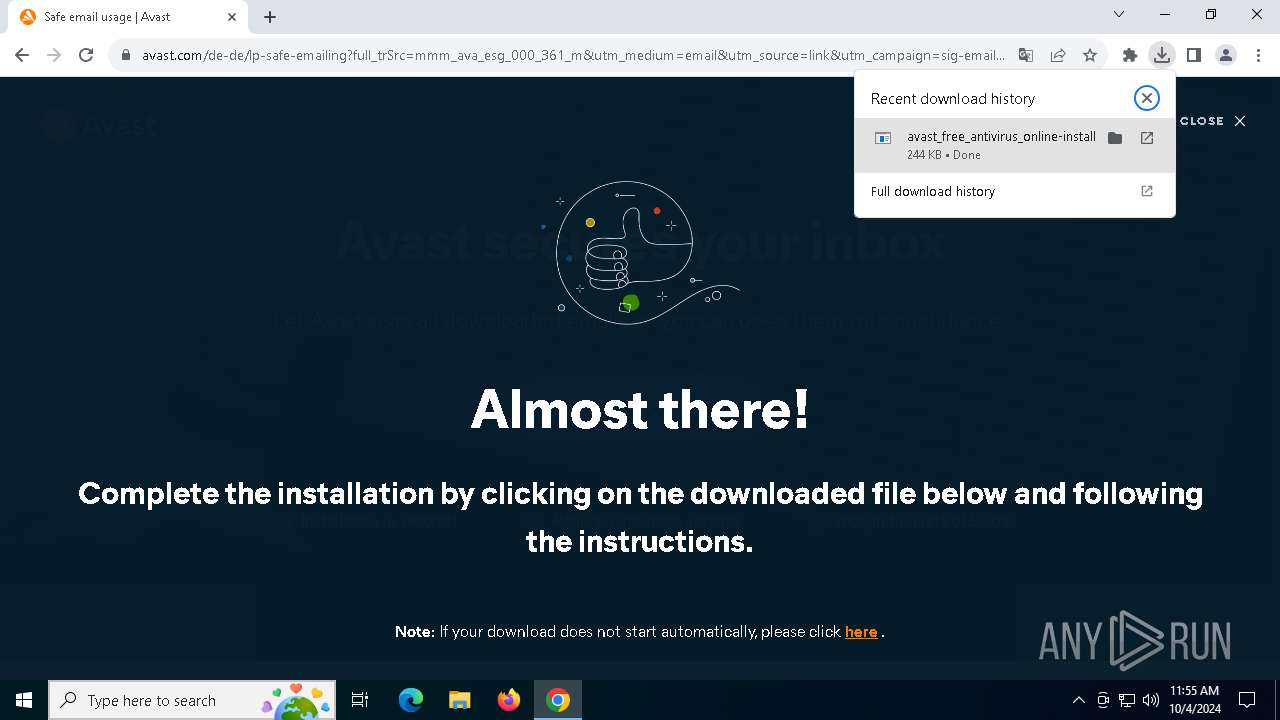1280x720 pixels.
Task: Translate this page icon
Action: point(1026,55)
